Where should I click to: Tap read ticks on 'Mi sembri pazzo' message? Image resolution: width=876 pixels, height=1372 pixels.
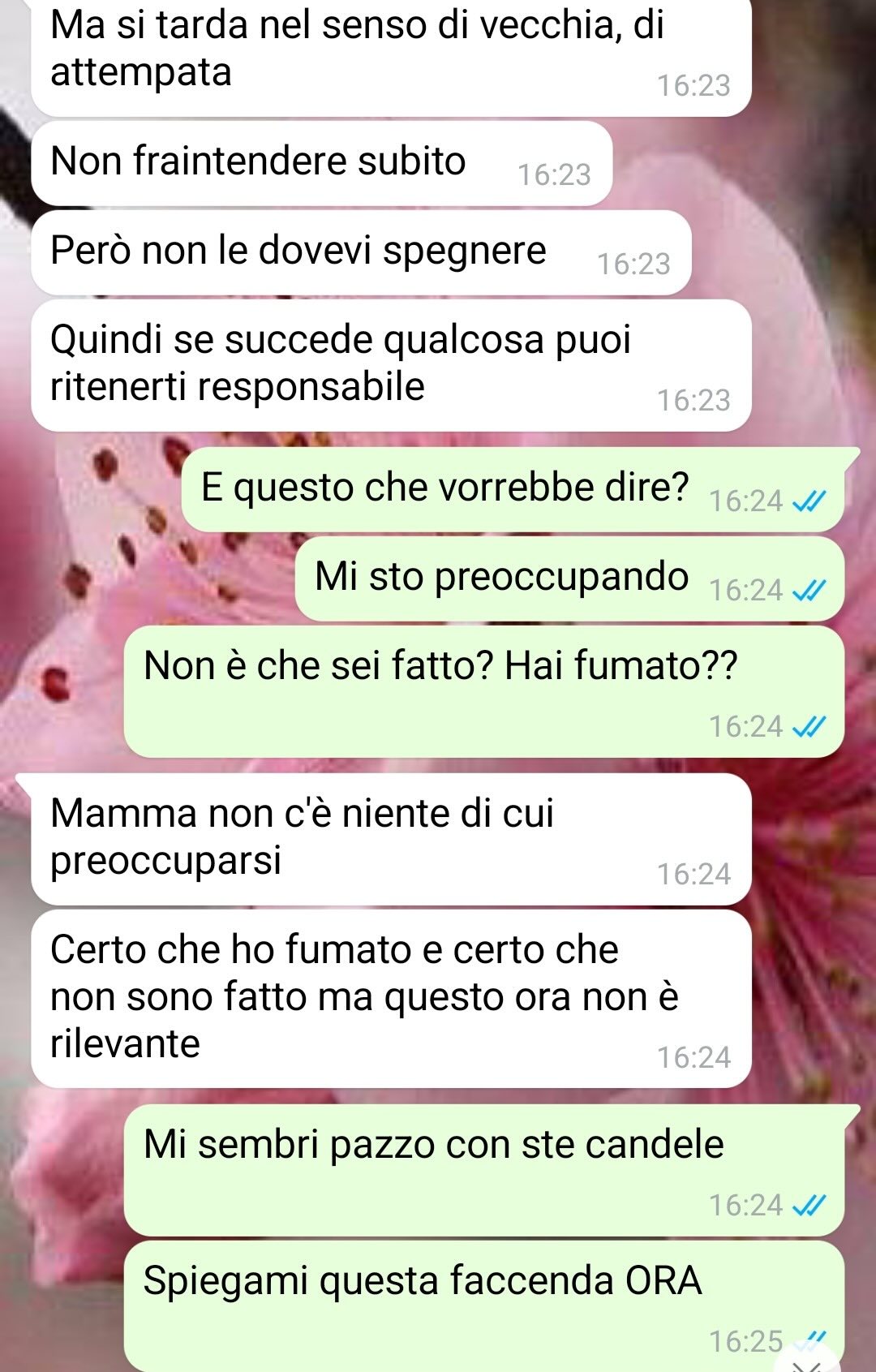[809, 1206]
